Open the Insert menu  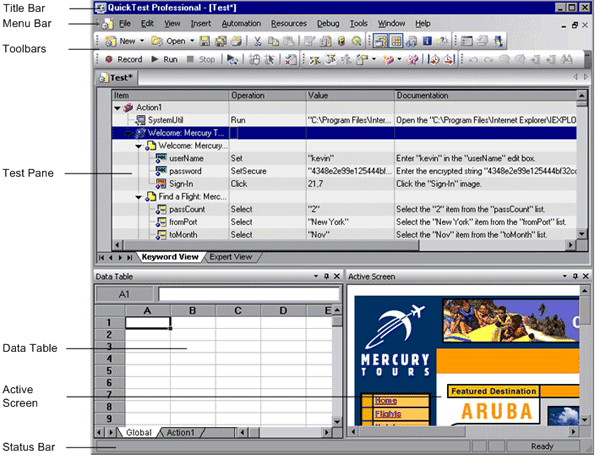201,24
